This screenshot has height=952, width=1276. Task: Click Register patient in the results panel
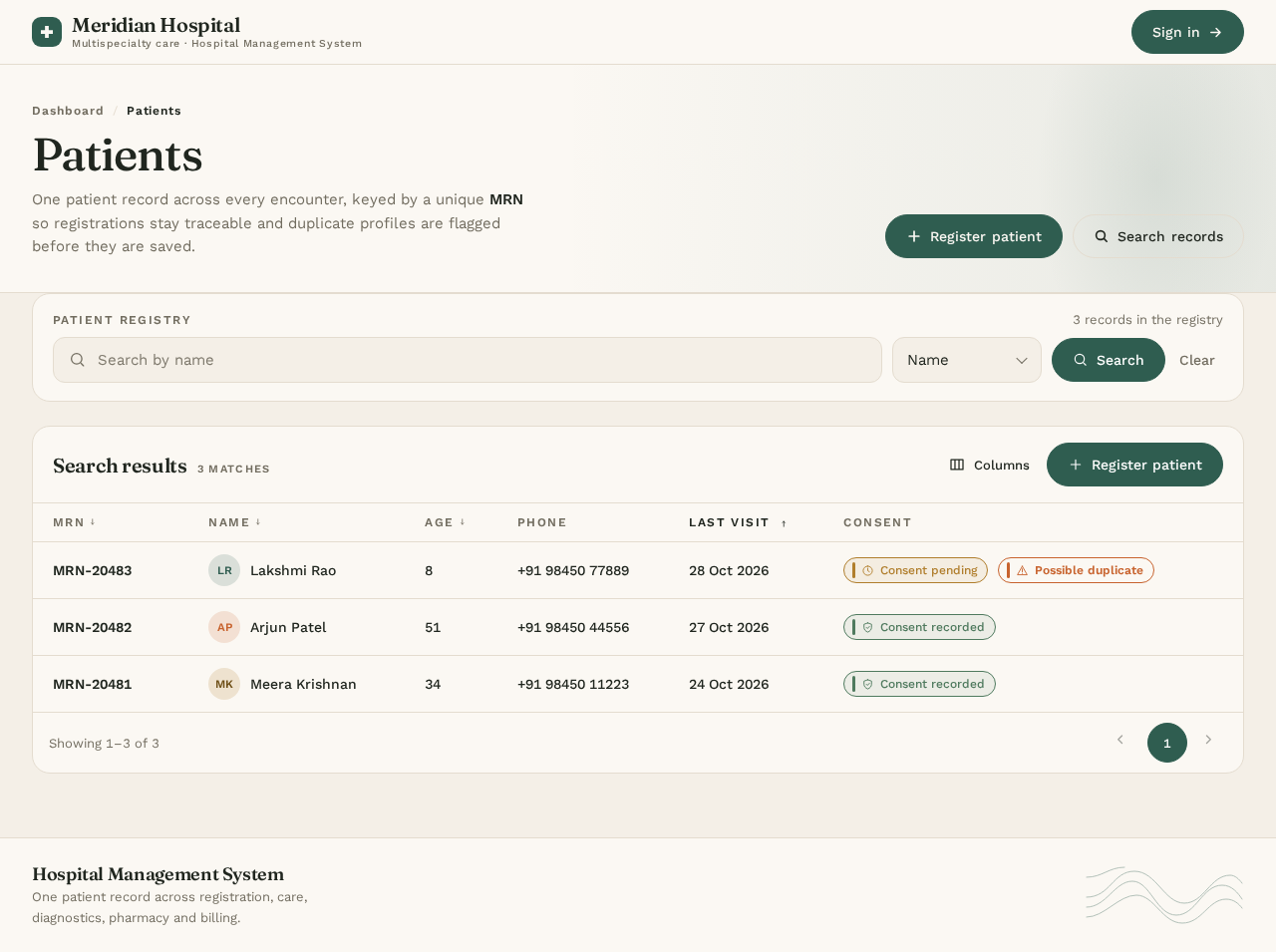[x=1134, y=465]
